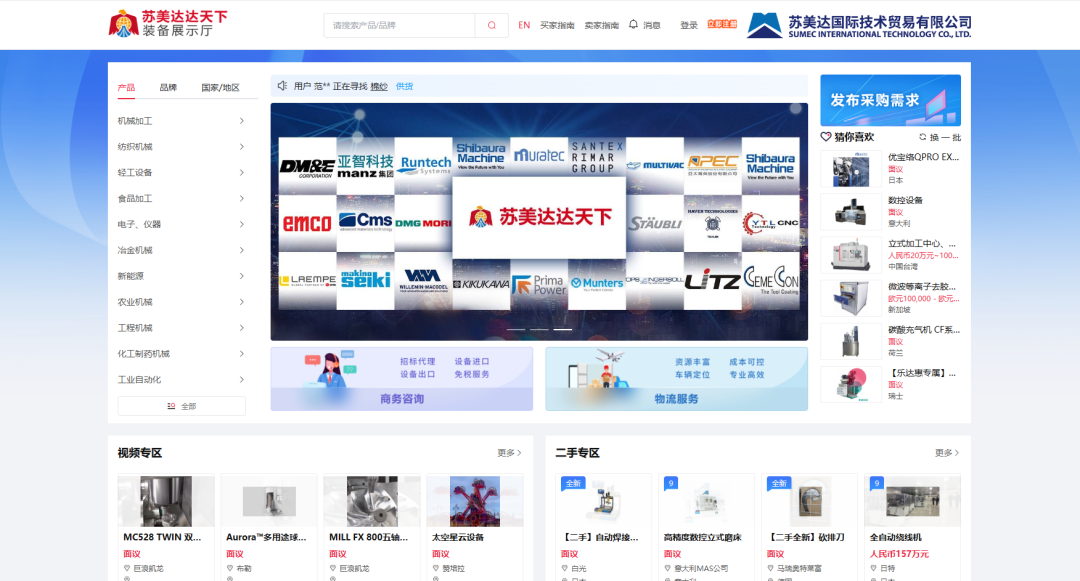1080x581 pixels.
Task: Open the 高精度数控立式磨床 listing
Action: coord(707,527)
